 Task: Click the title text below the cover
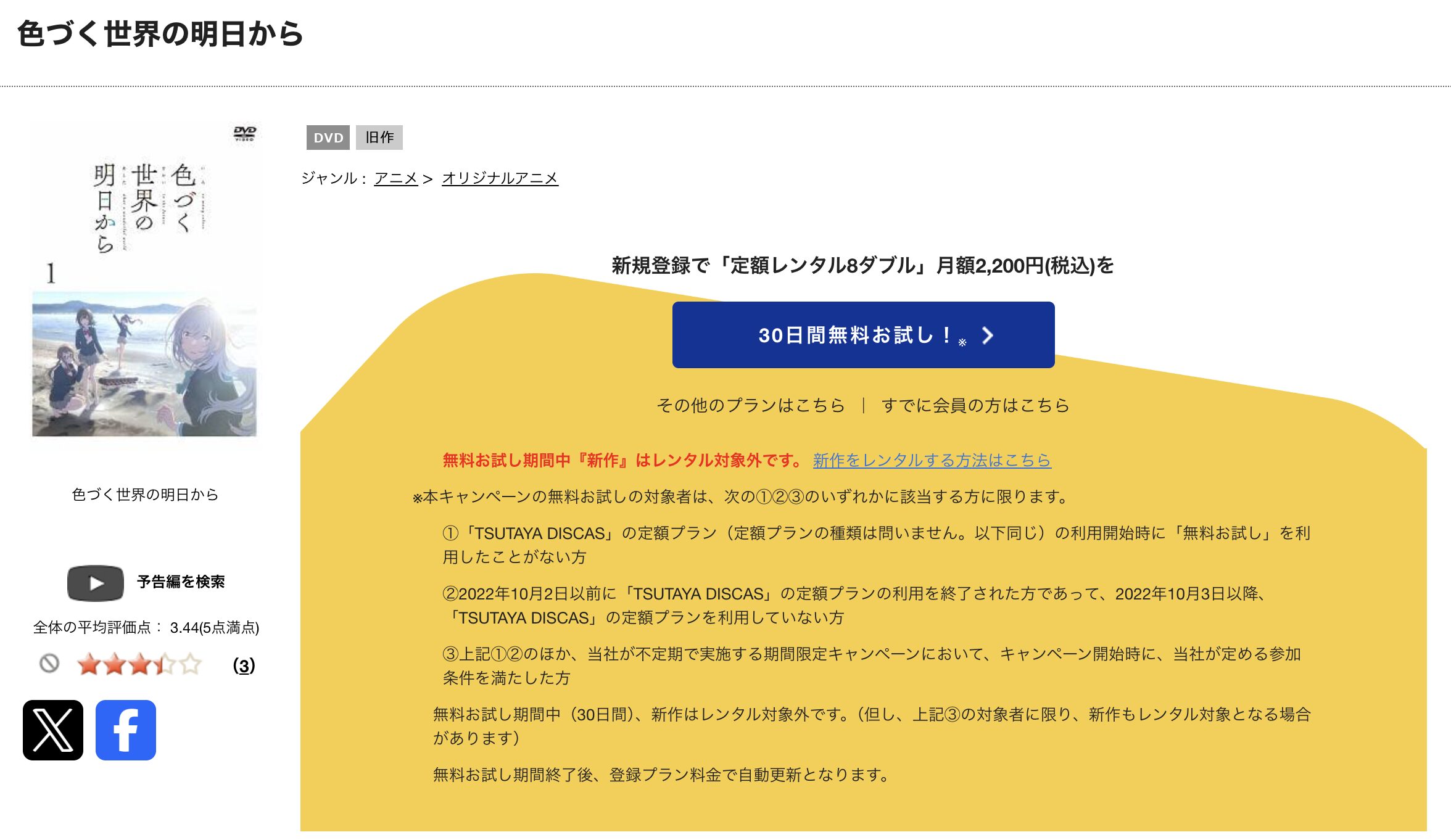point(145,495)
